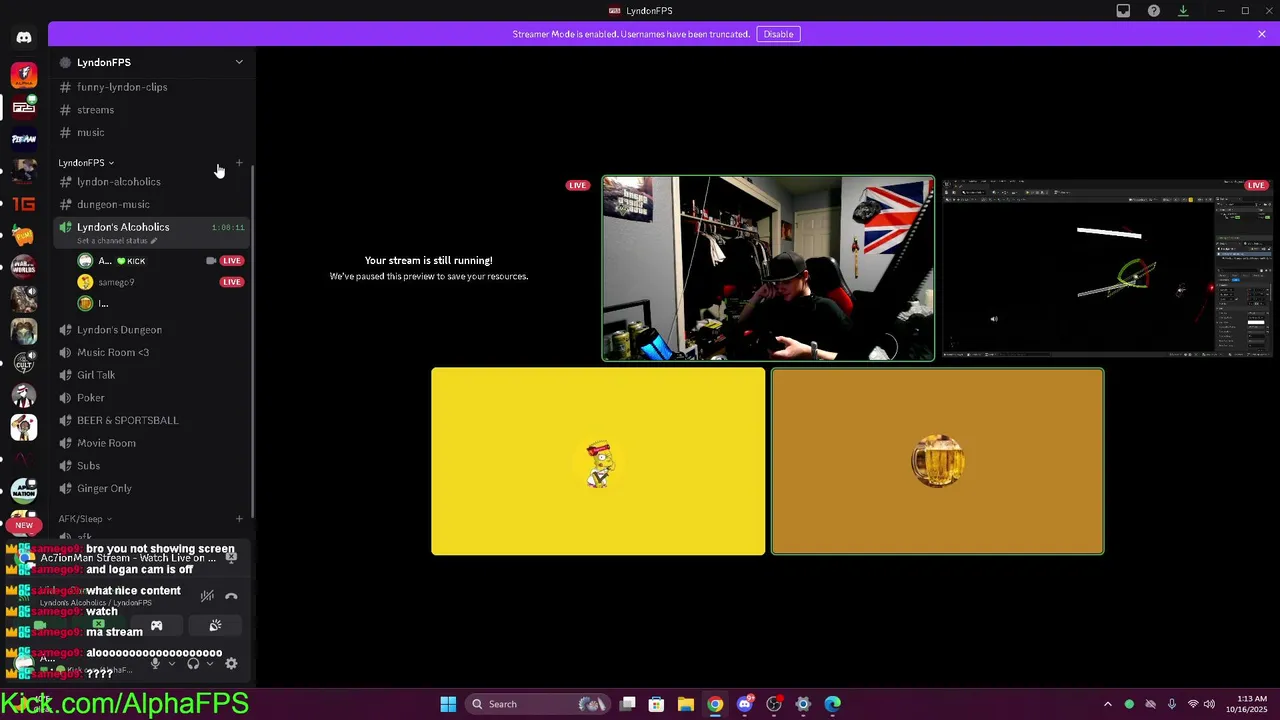Image resolution: width=1280 pixels, height=720 pixels.
Task: Open the 1G server icon
Action: [x=24, y=204]
